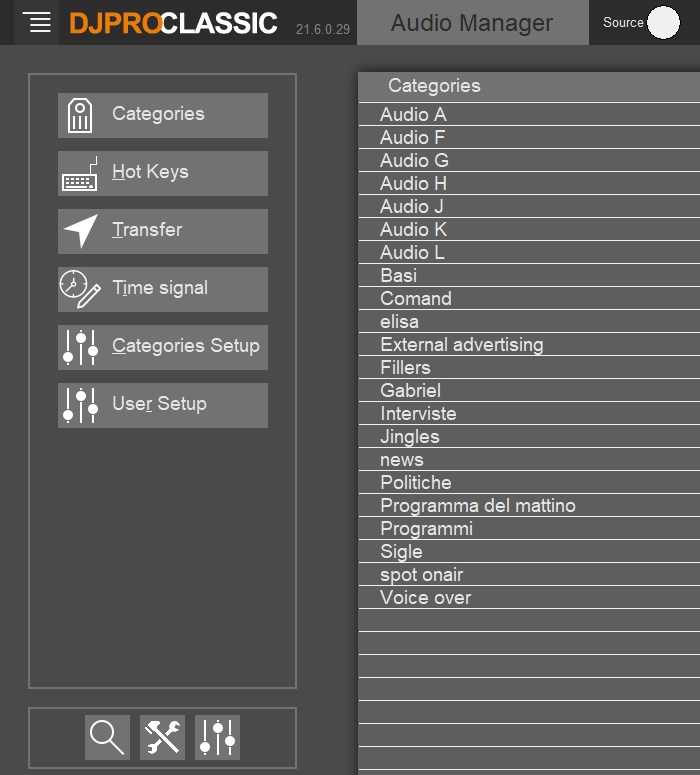The height and width of the screenshot is (775, 700).
Task: Open the magnifier search tool
Action: 107,738
